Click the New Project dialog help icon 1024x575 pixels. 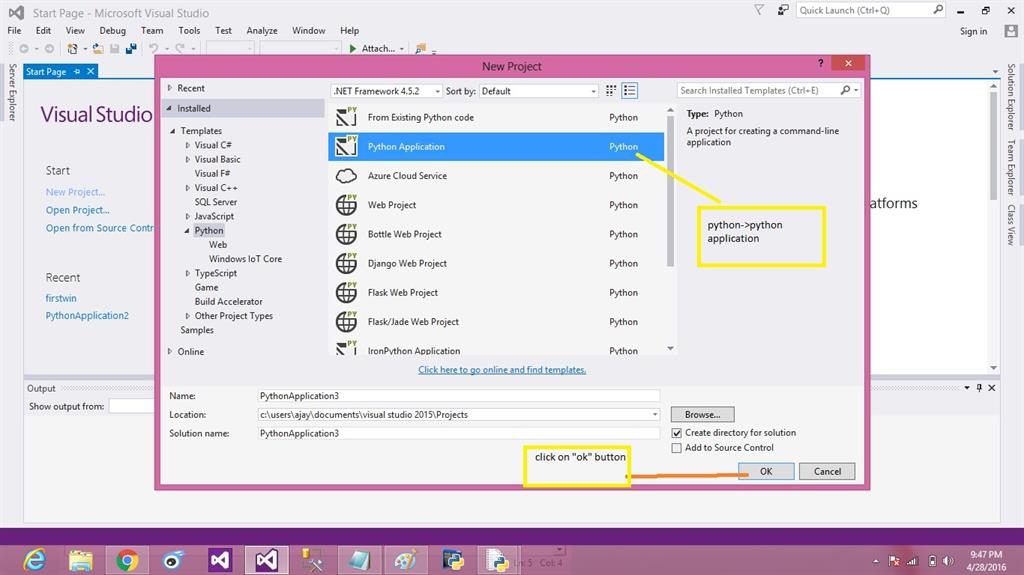[820, 63]
